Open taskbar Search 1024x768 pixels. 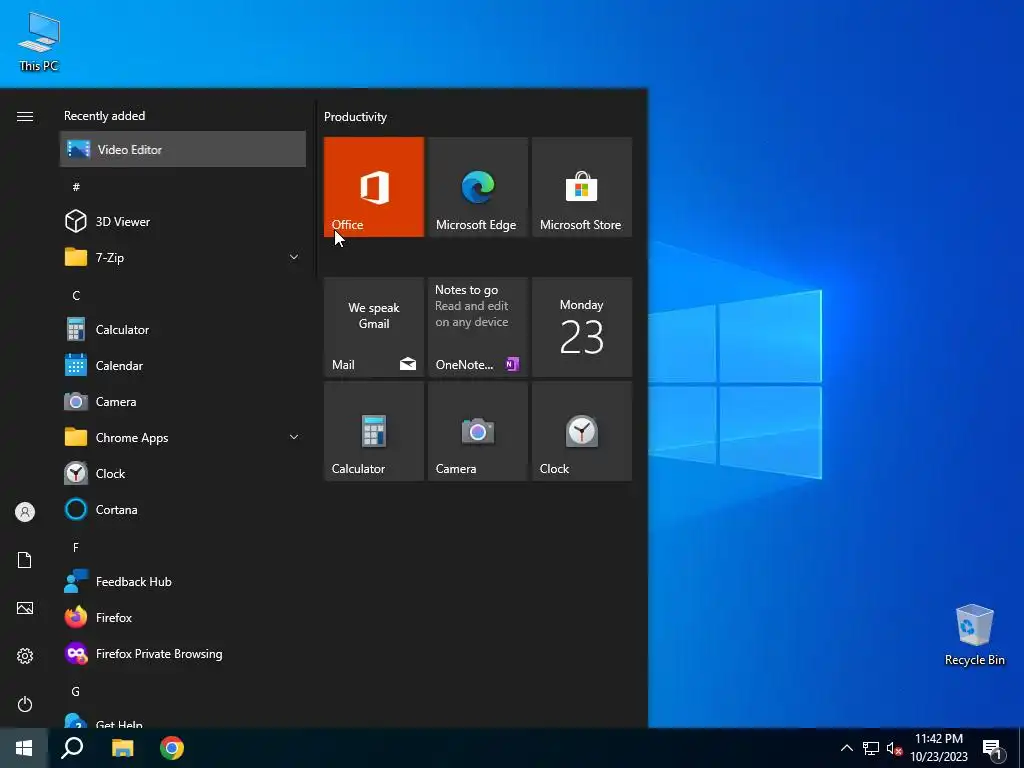tap(72, 748)
